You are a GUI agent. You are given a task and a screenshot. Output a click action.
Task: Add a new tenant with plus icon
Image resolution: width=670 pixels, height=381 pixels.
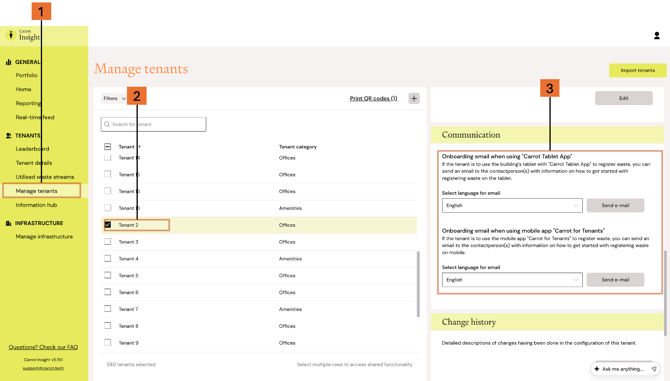click(x=414, y=99)
